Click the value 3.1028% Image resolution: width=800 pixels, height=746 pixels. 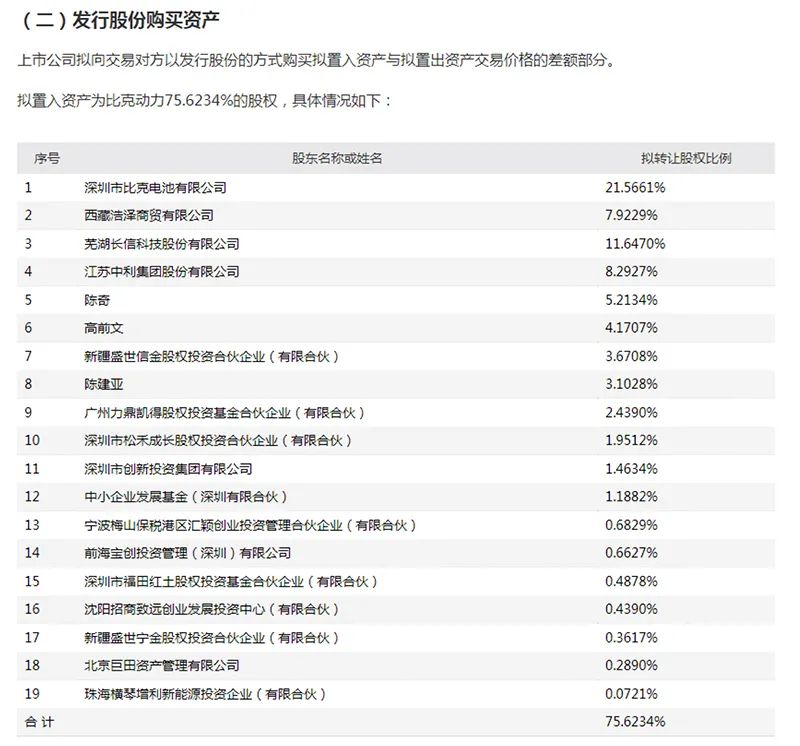tap(631, 384)
